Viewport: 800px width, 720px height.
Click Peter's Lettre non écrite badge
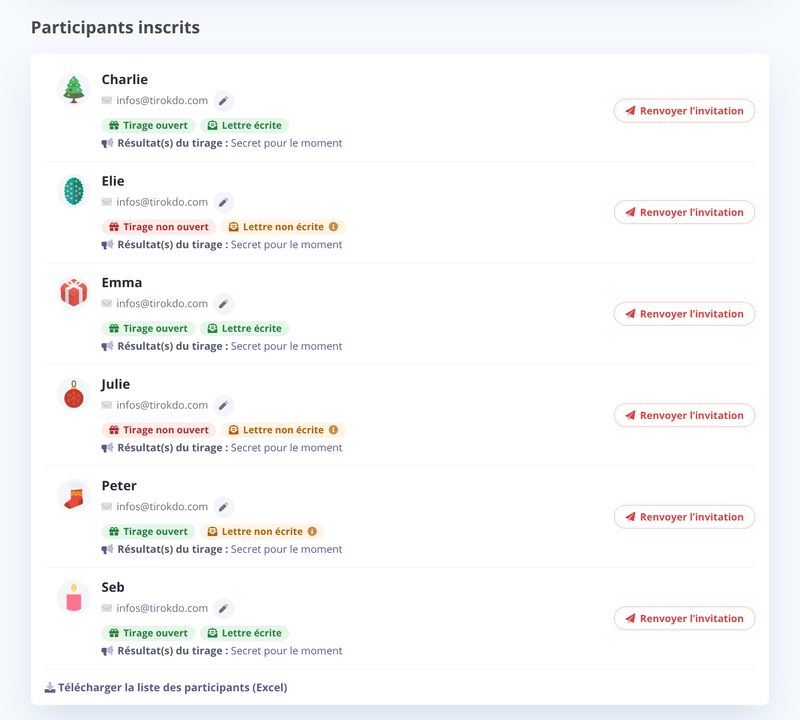click(262, 531)
